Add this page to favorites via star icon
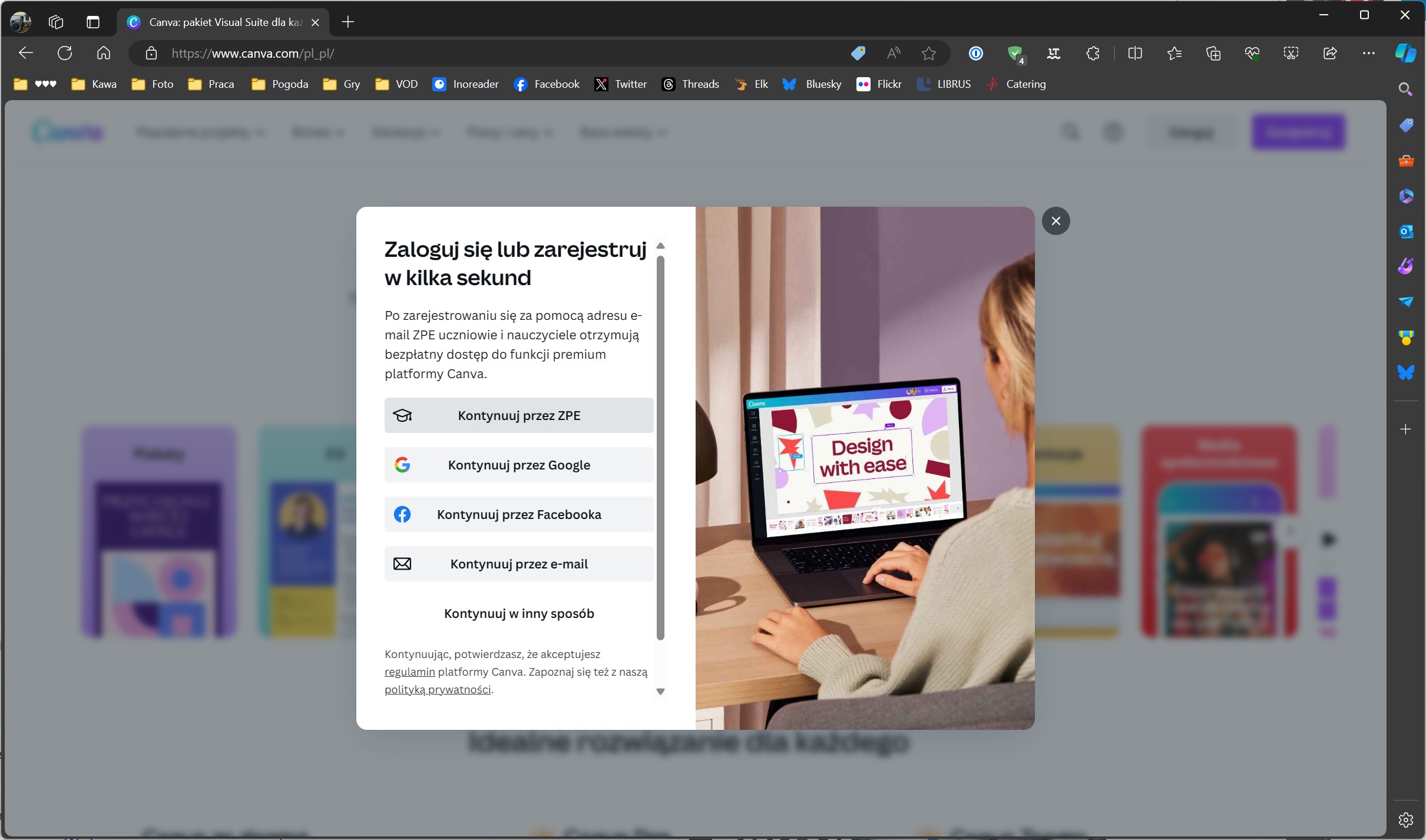Screen dimensions: 1426x840 (x=929, y=54)
